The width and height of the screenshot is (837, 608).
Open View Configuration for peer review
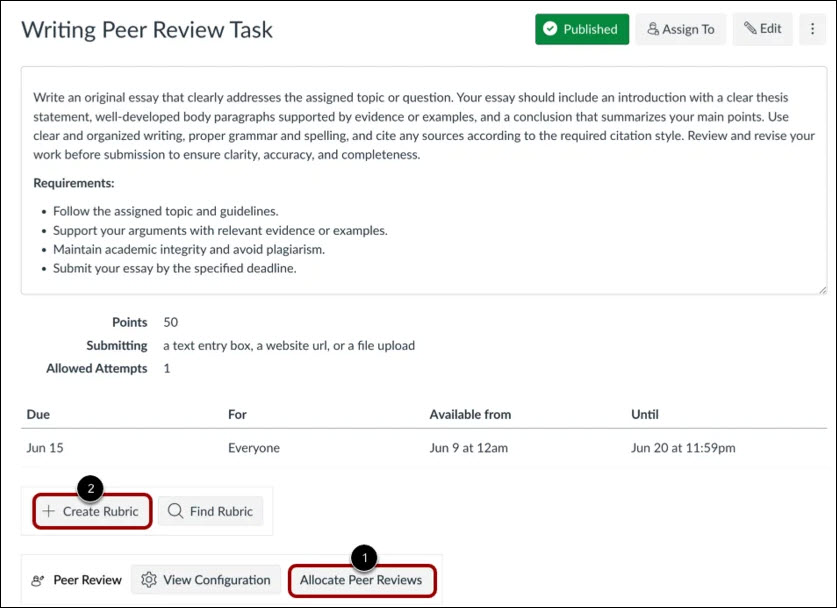point(206,580)
